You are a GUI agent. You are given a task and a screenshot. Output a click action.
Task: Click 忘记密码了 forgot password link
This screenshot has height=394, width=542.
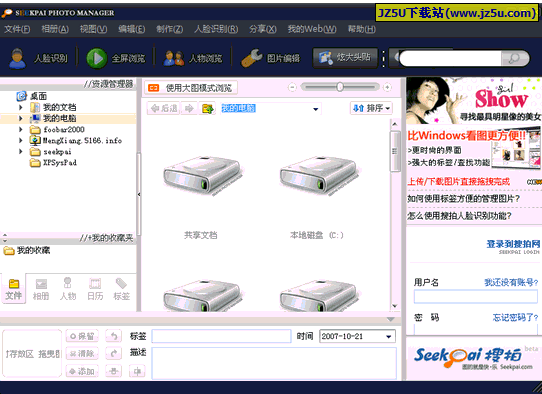[x=515, y=317]
